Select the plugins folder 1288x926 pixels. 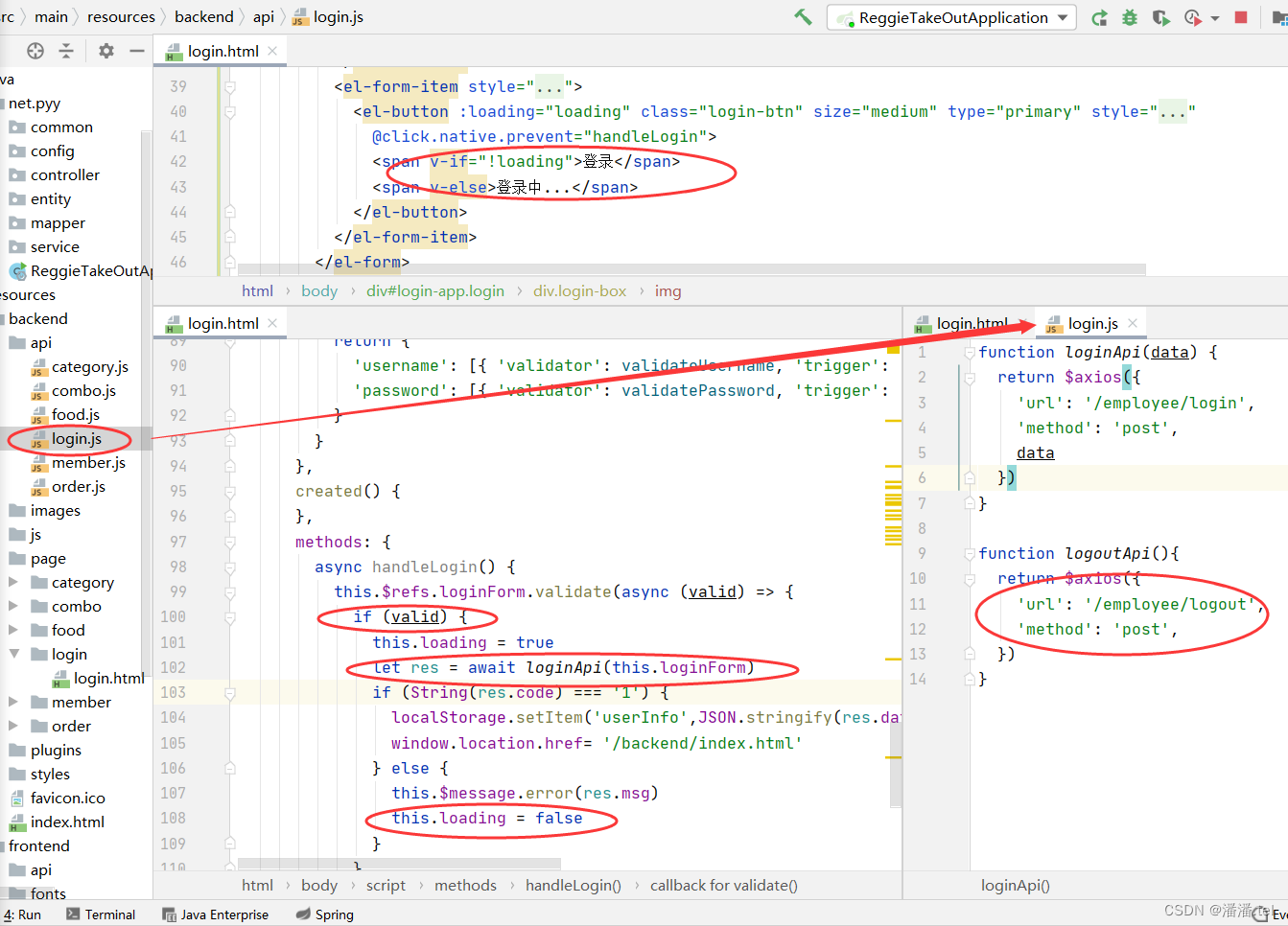[x=45, y=751]
